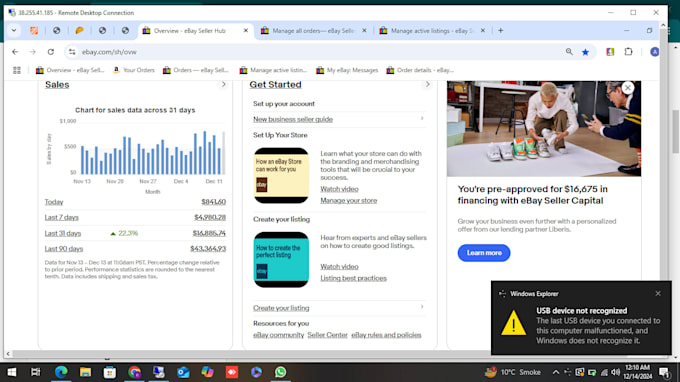Open the Last 7 days sales link
Viewport: 680px width, 382px height.
[x=62, y=218]
